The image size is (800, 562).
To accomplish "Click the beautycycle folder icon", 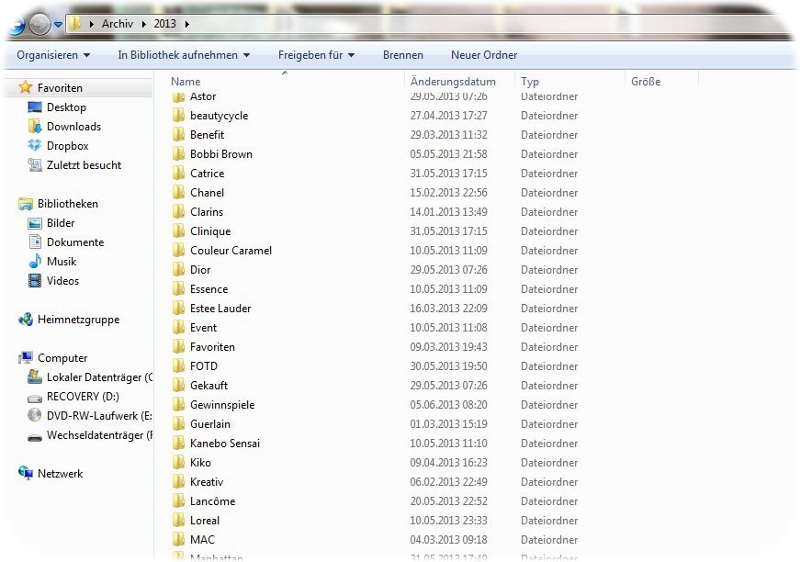I will coord(179,115).
